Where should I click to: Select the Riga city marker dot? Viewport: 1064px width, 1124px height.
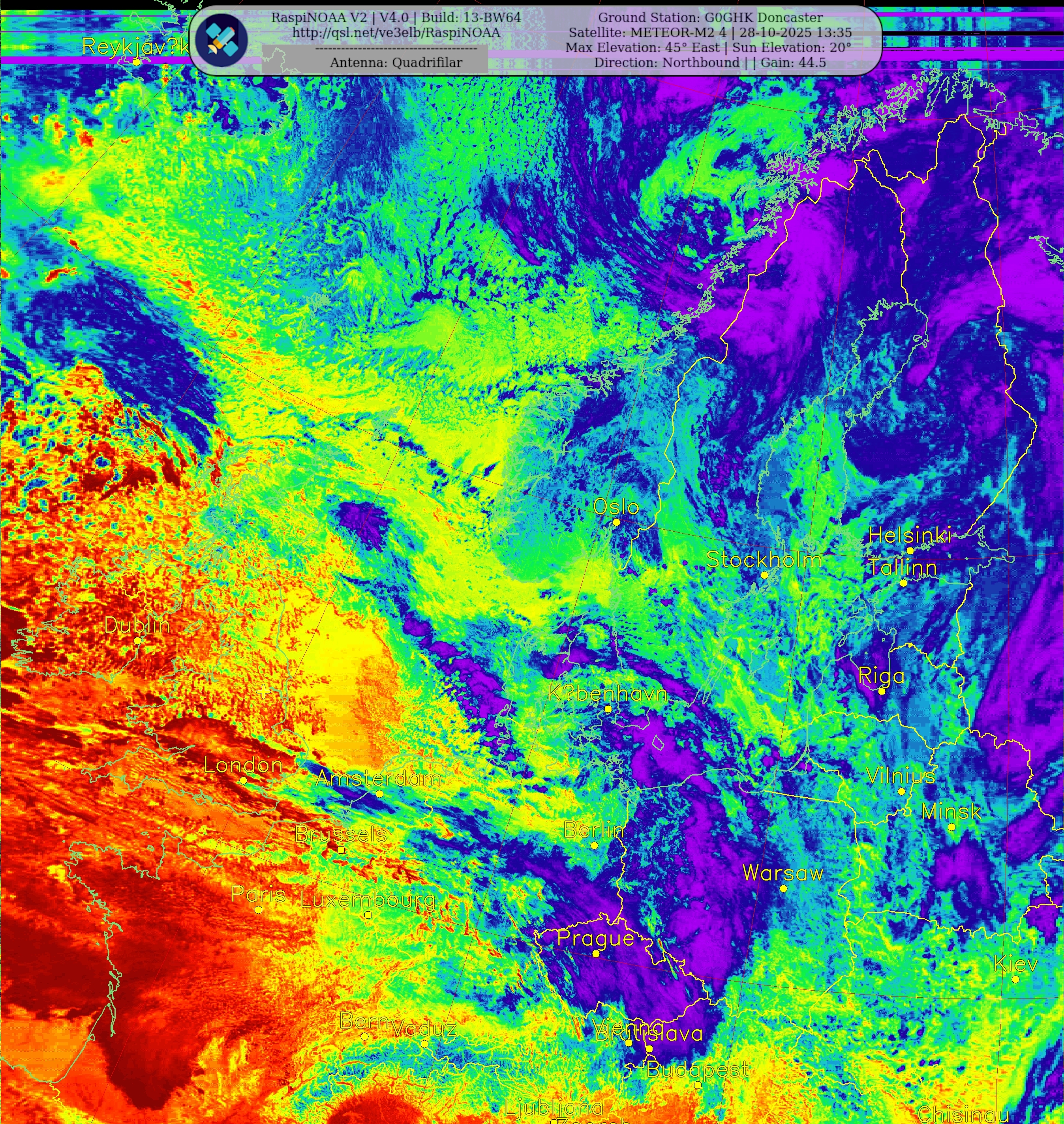[x=881, y=691]
